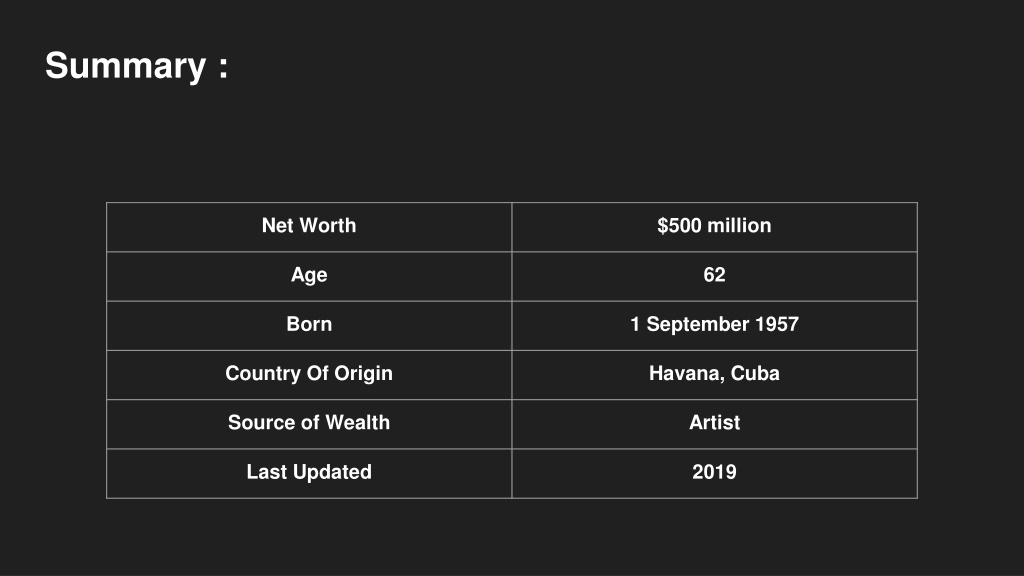Image resolution: width=1024 pixels, height=576 pixels.
Task: Click the colon after Summary
Action: pyautogui.click(x=223, y=68)
